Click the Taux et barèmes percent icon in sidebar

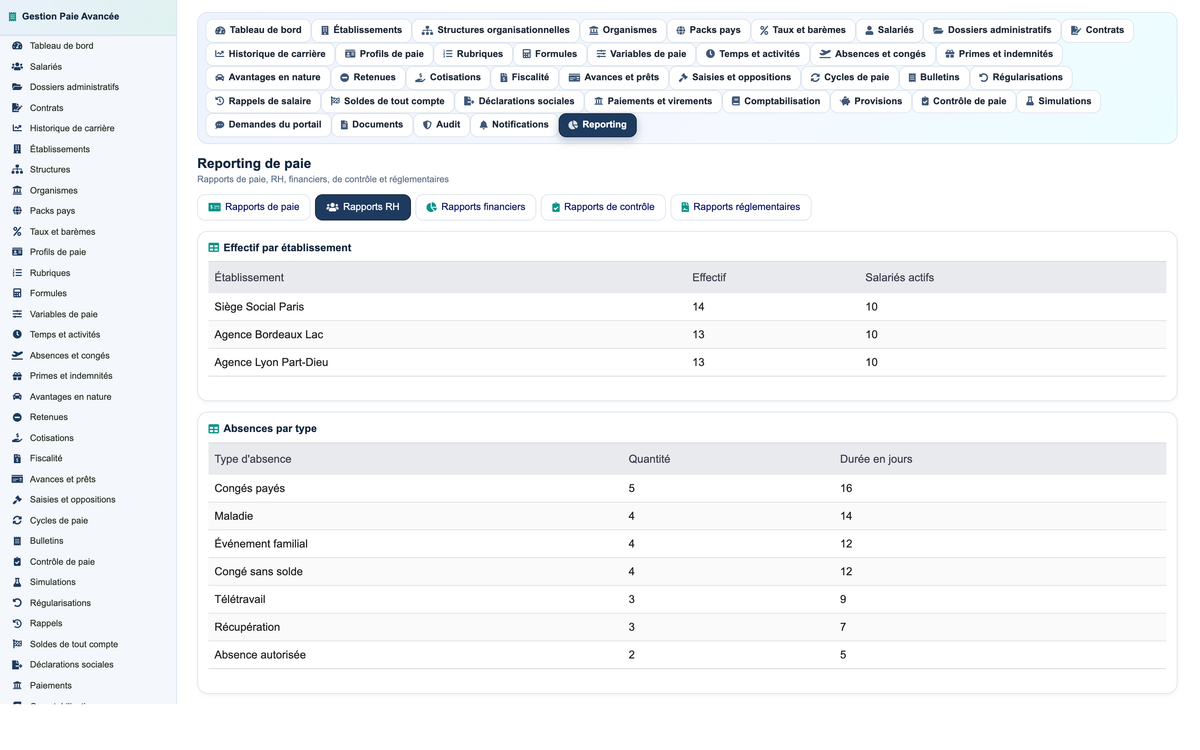coord(17,232)
